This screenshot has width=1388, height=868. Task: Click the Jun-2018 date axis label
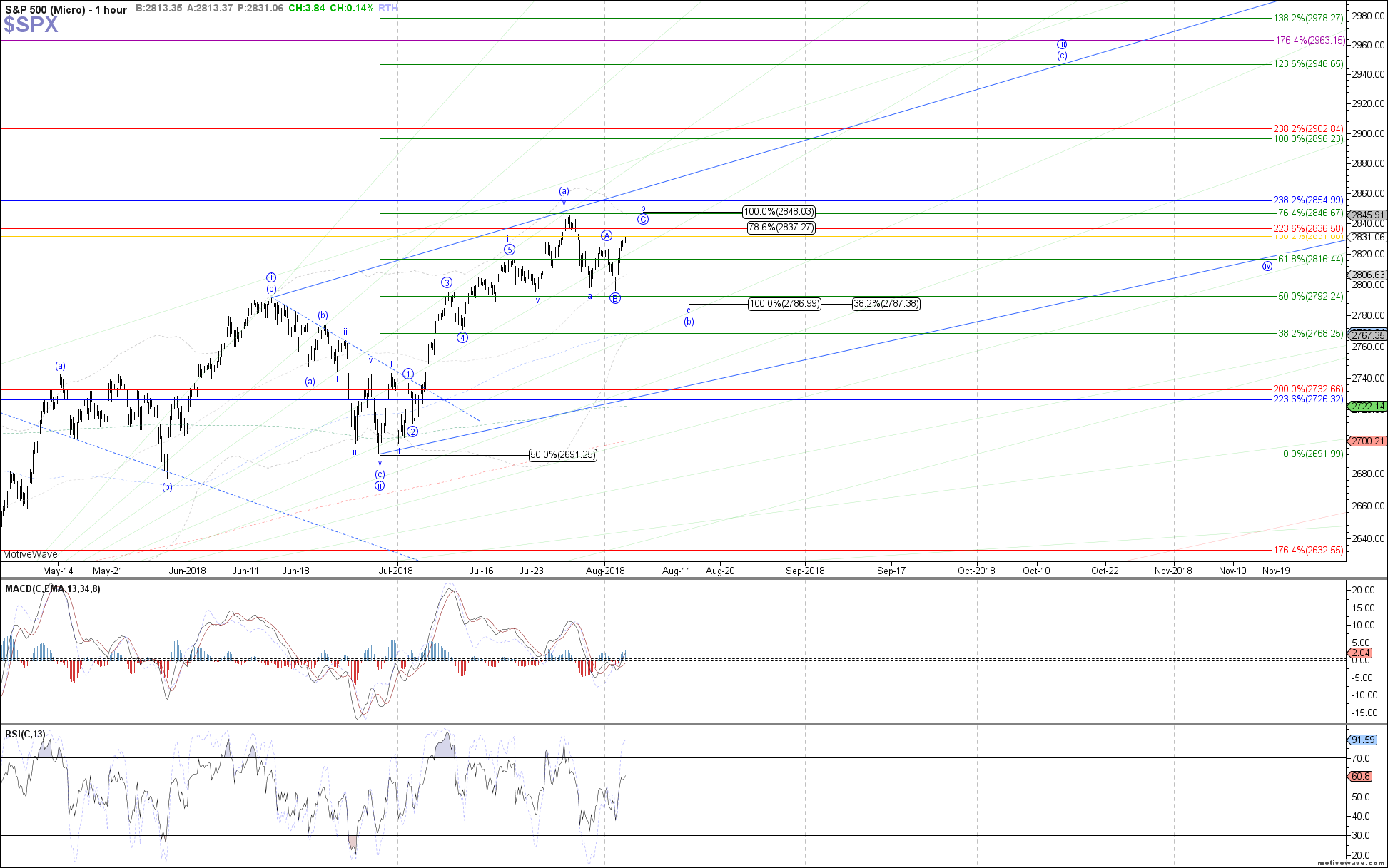(x=187, y=571)
